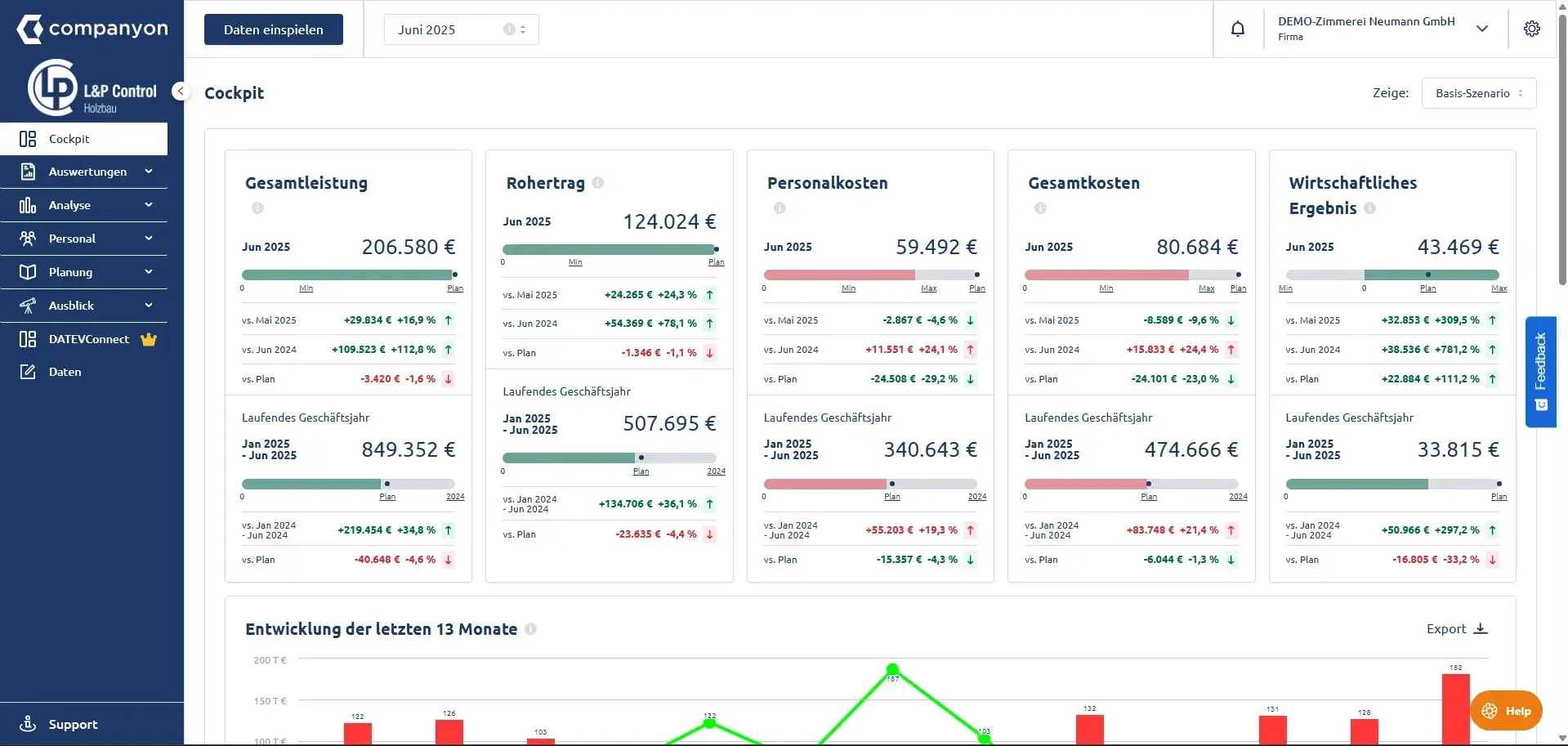Click the L&P Control Holzbau logo

pos(92,88)
